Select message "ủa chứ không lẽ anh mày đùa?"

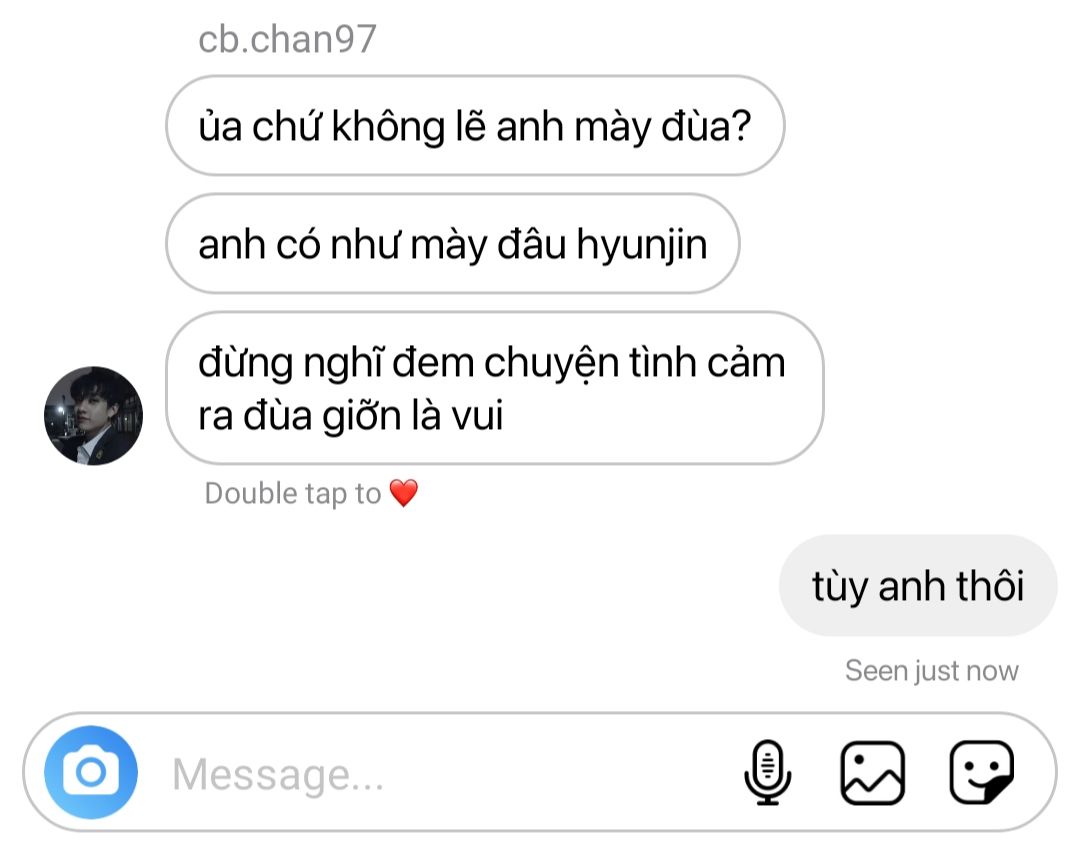tap(475, 125)
